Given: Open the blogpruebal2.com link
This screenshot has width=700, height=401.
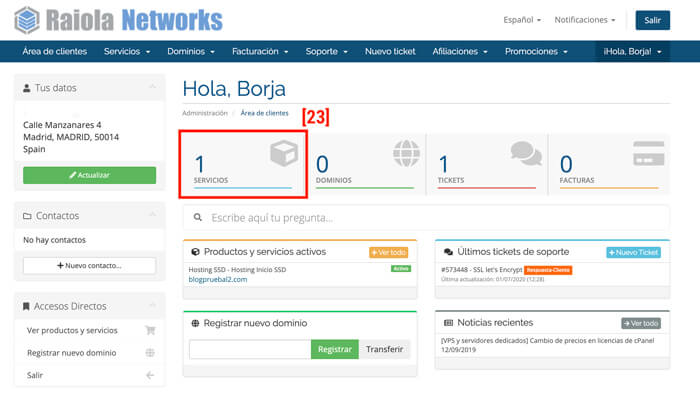Looking at the screenshot, I should pyautogui.click(x=218, y=280).
